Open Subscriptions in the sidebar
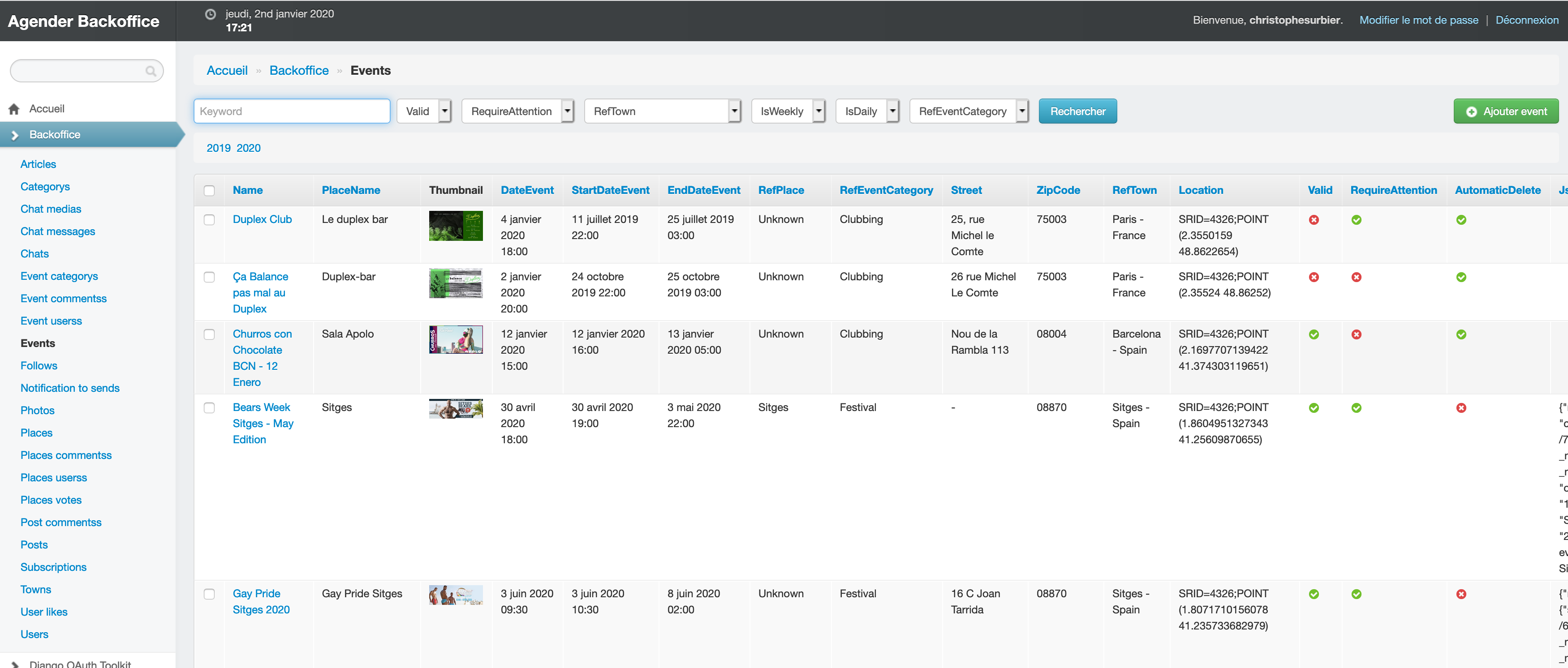The width and height of the screenshot is (1568, 668). point(54,567)
